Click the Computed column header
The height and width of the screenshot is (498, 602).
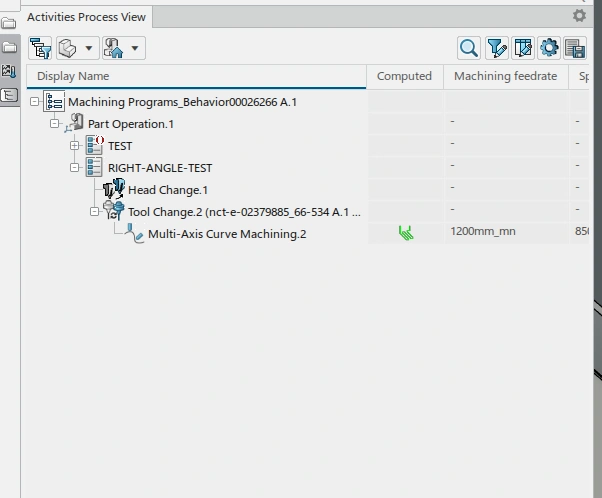click(405, 76)
